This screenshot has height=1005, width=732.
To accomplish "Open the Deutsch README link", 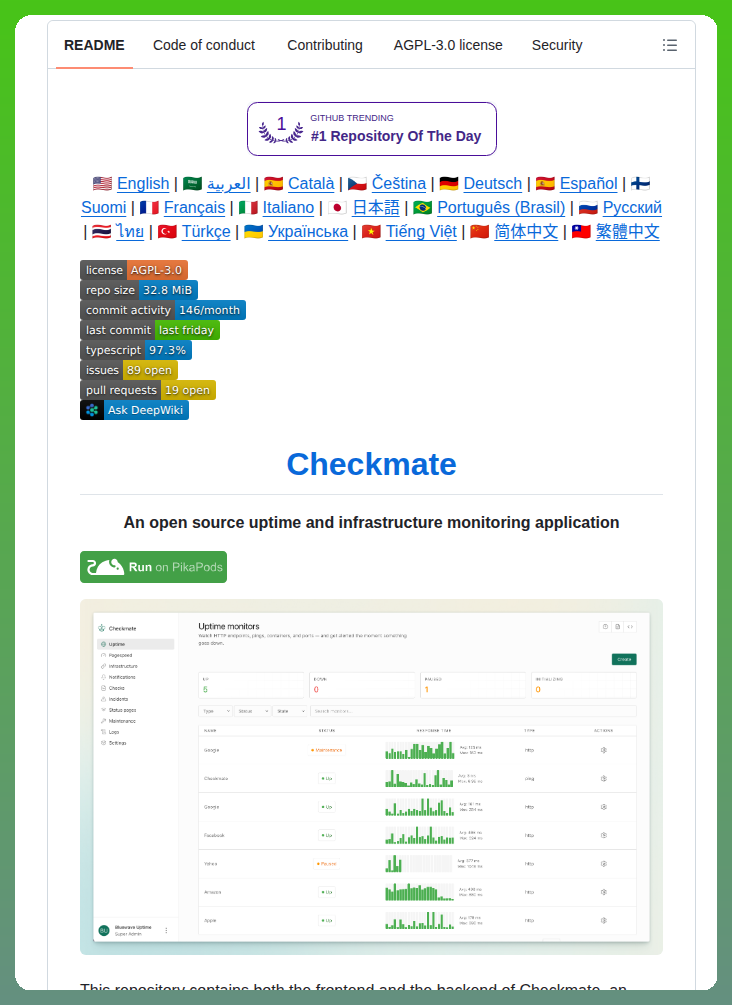I will pos(492,184).
